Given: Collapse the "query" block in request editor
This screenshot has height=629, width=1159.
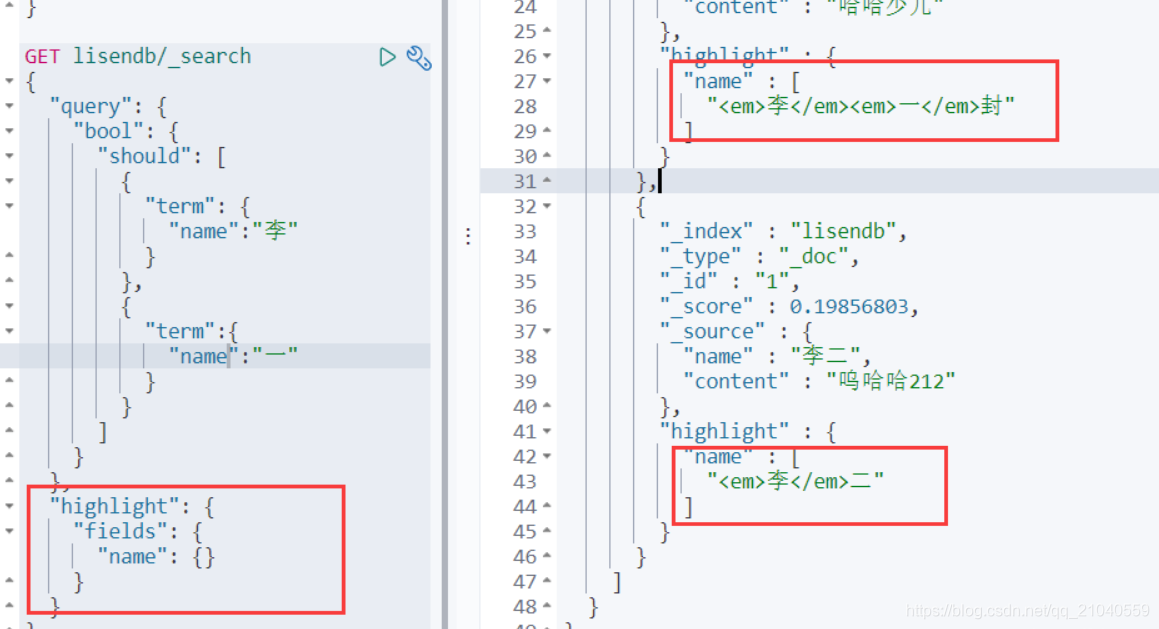Looking at the screenshot, I should click(9, 106).
